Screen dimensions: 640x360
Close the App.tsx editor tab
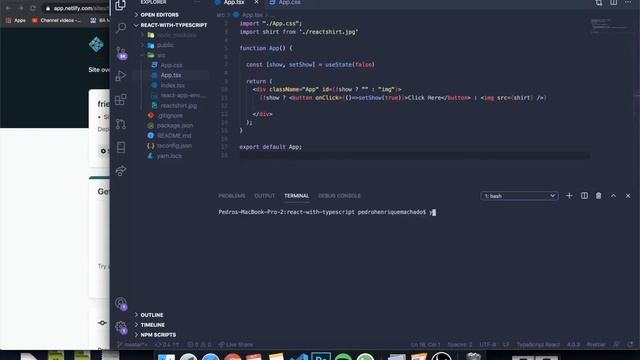pyautogui.click(x=256, y=2)
